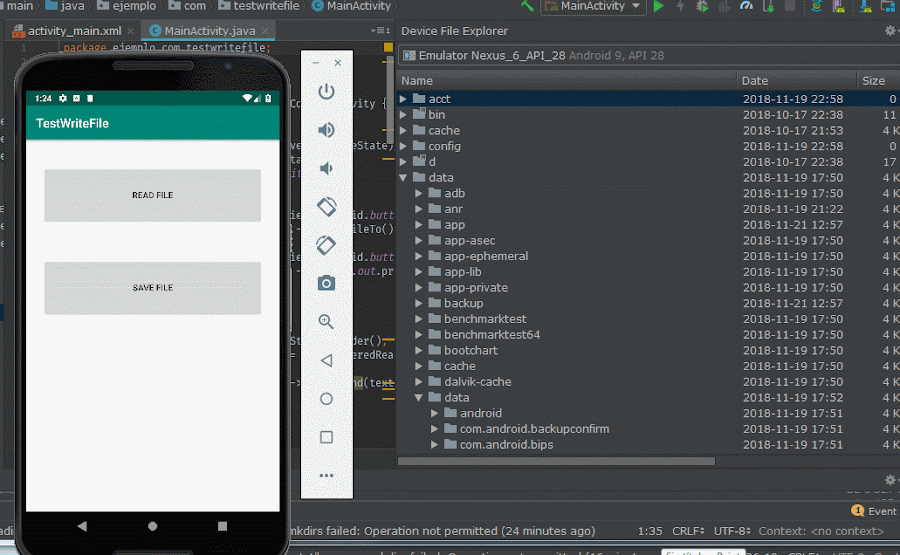Viewport: 900px width, 555px height.
Task: Click the stop button icon
Action: [790, 6]
